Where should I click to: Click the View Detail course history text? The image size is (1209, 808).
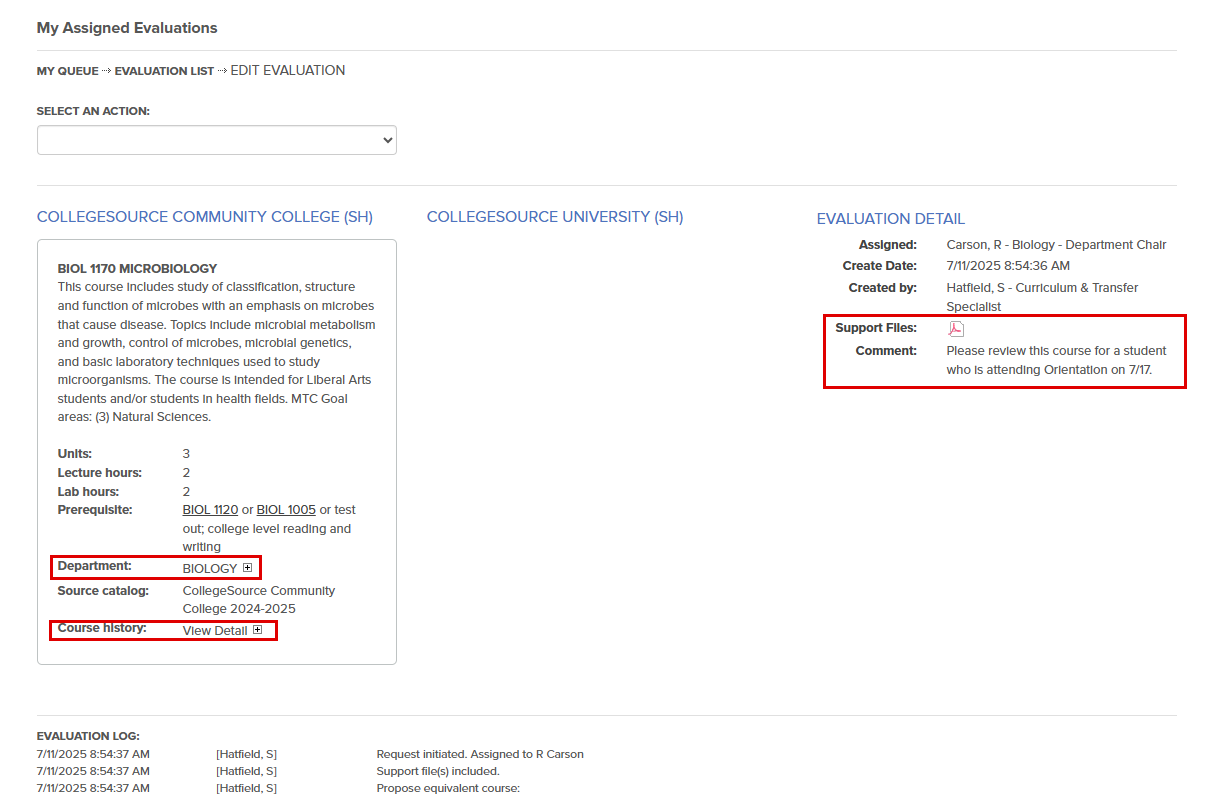[215, 631]
